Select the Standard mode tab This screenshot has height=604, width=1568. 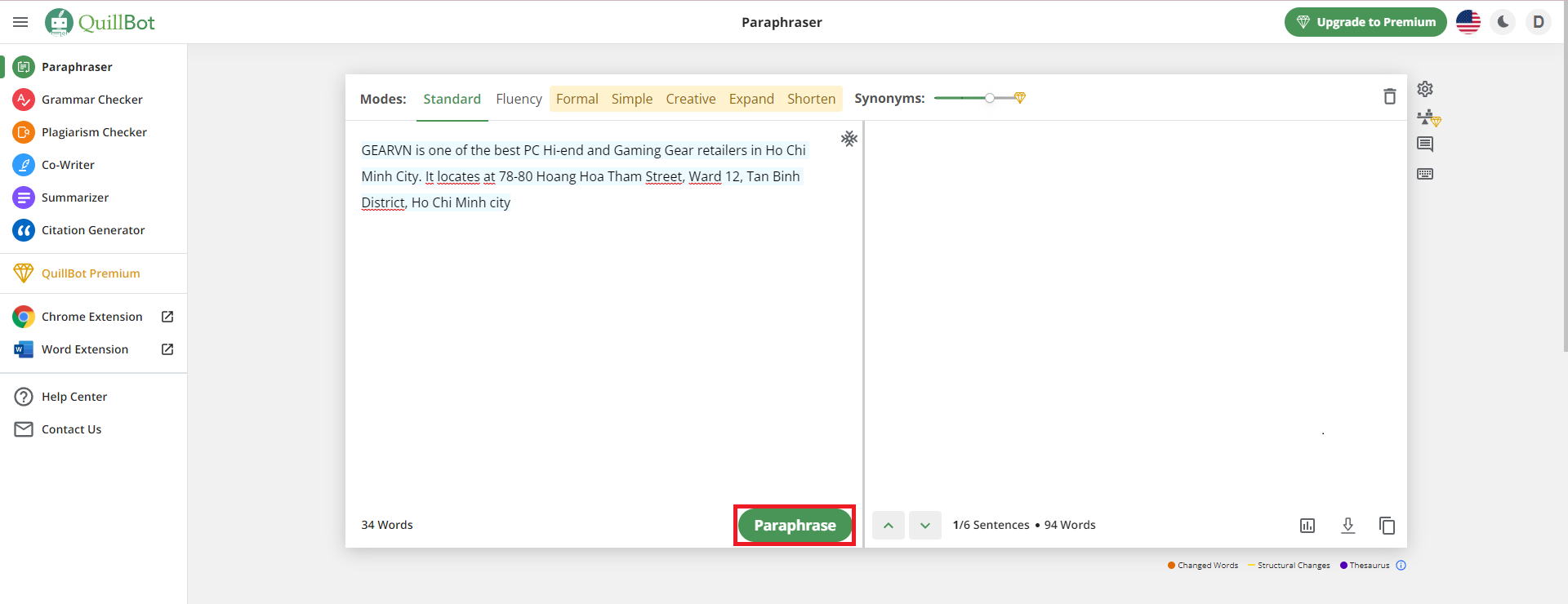tap(452, 99)
